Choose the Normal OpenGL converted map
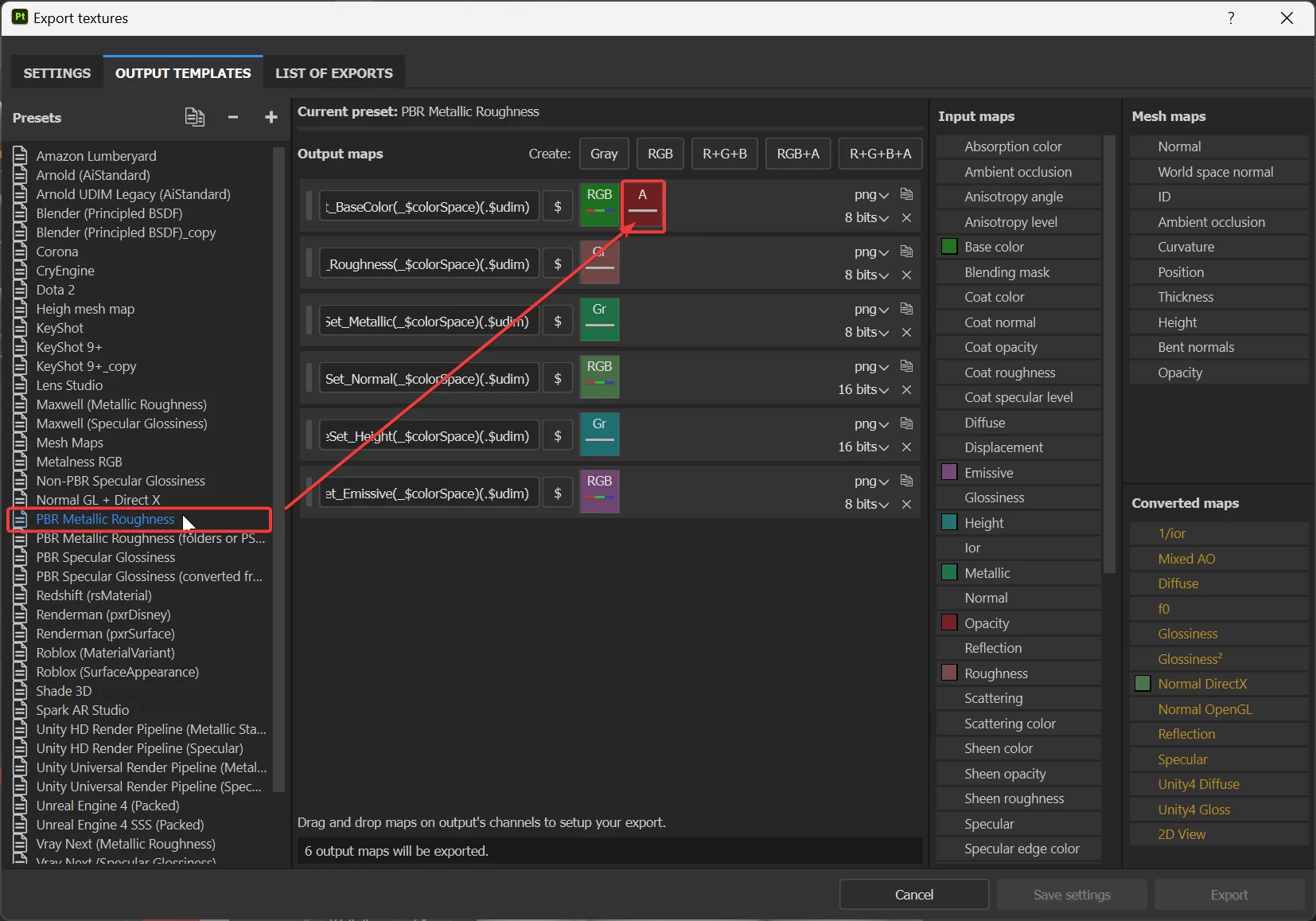The image size is (1316, 921). point(1219,709)
